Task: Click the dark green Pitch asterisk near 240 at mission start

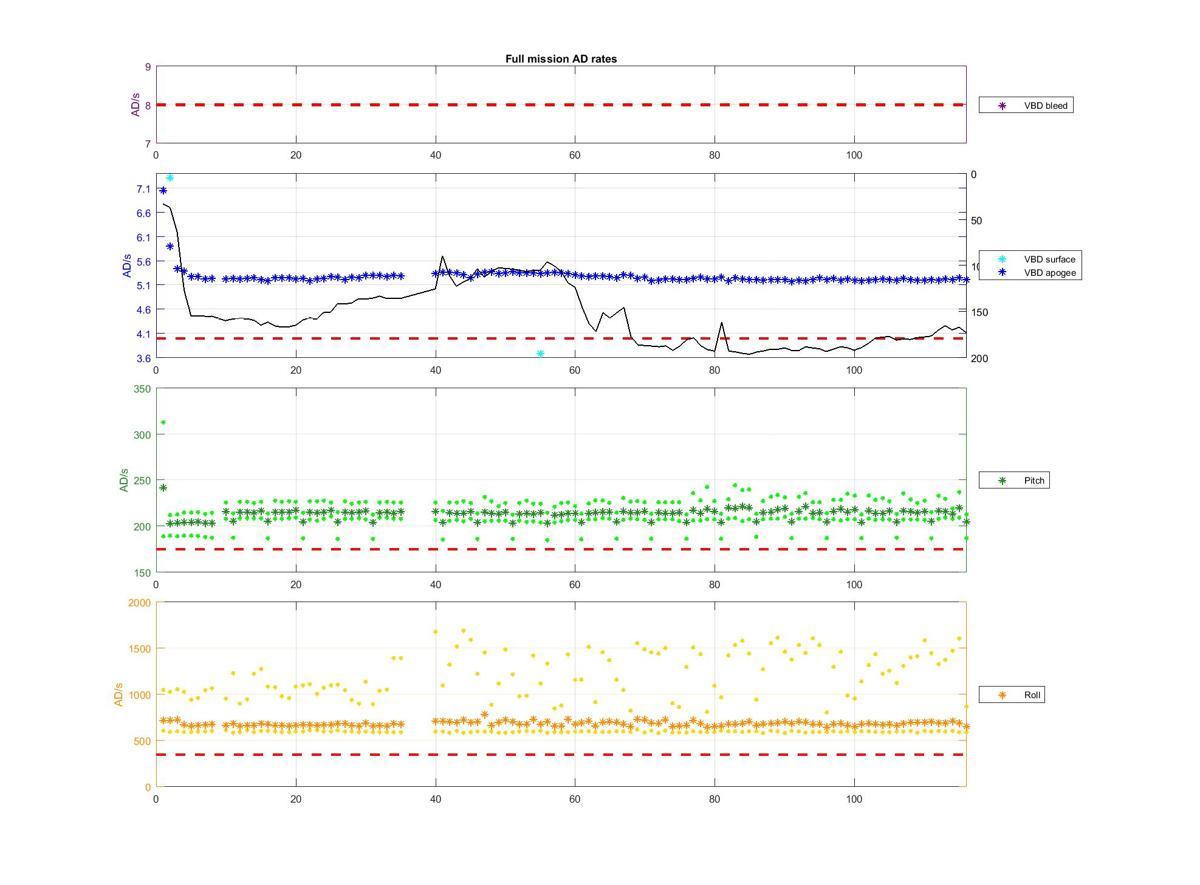Action: 163,488
